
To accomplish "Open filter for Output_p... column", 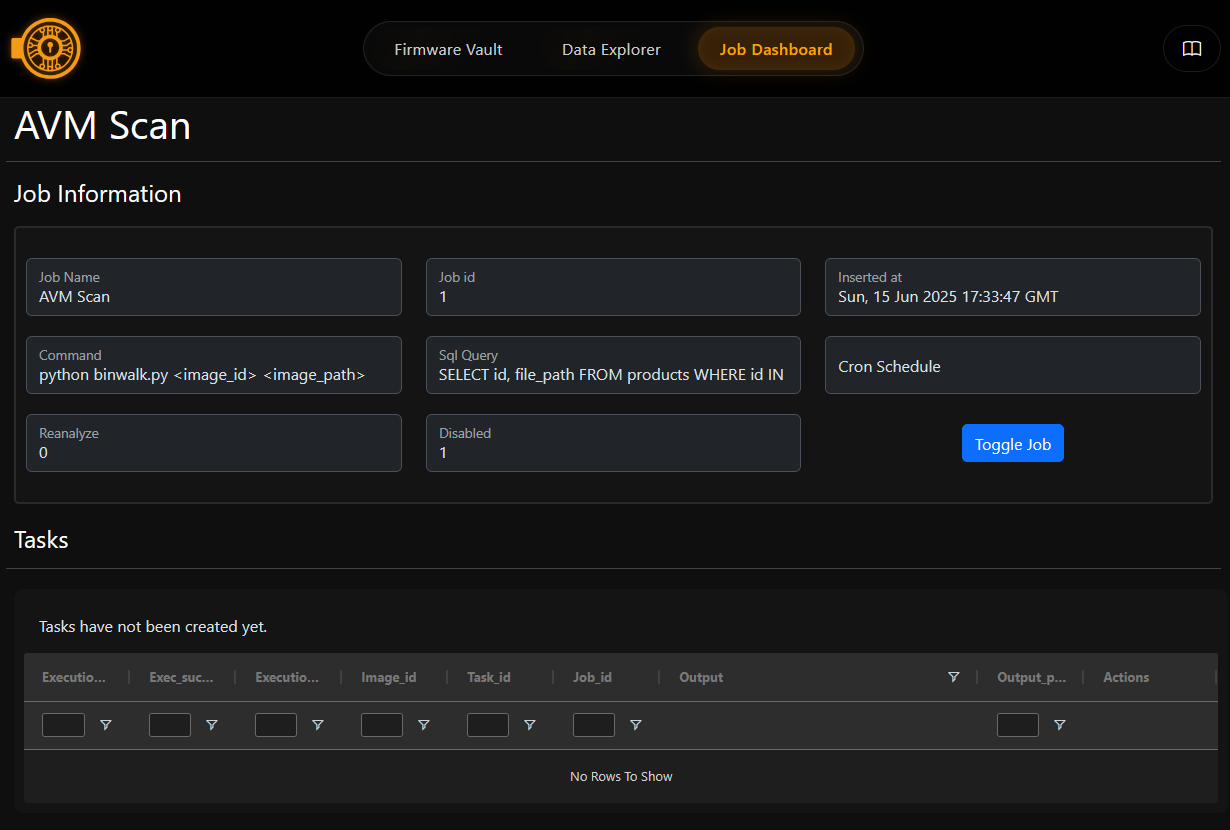I will pyautogui.click(x=1060, y=725).
